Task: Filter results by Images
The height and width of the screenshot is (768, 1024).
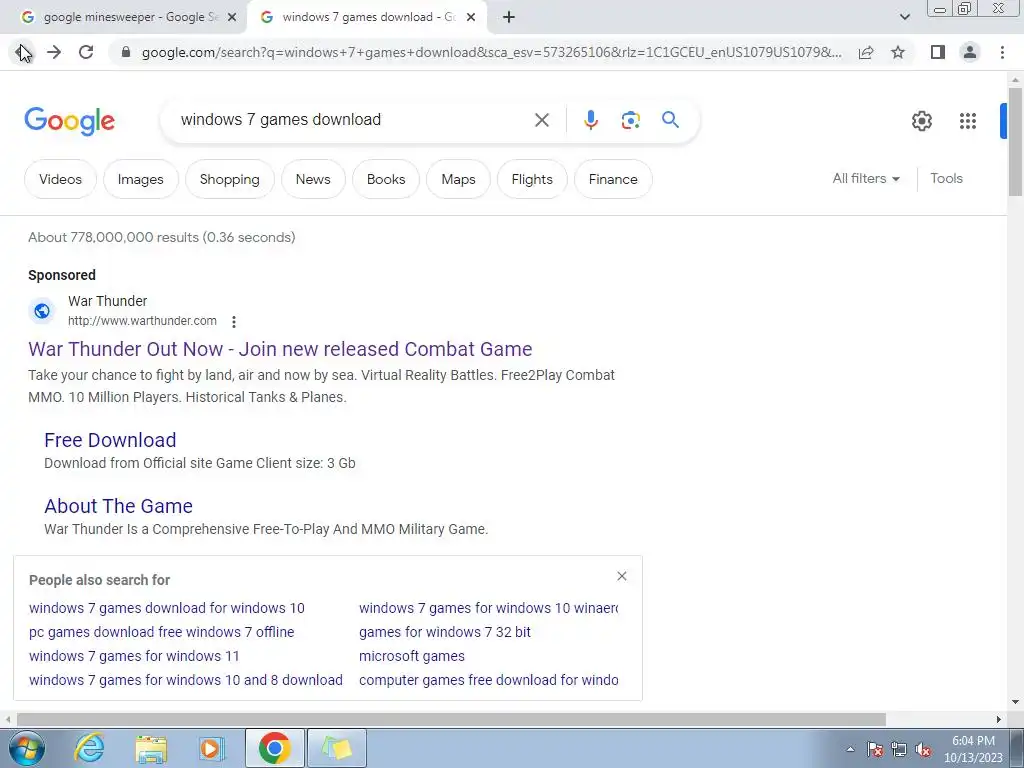Action: (x=140, y=179)
